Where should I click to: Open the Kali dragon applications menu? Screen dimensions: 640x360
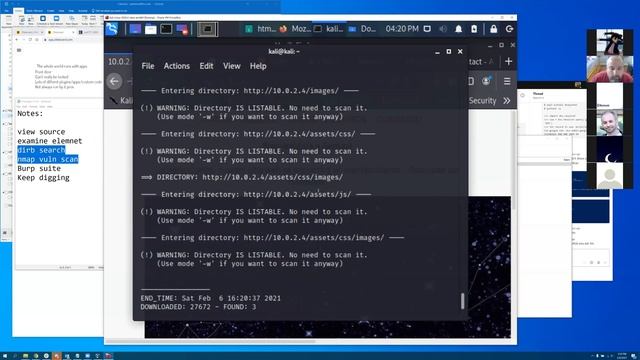tap(112, 29)
